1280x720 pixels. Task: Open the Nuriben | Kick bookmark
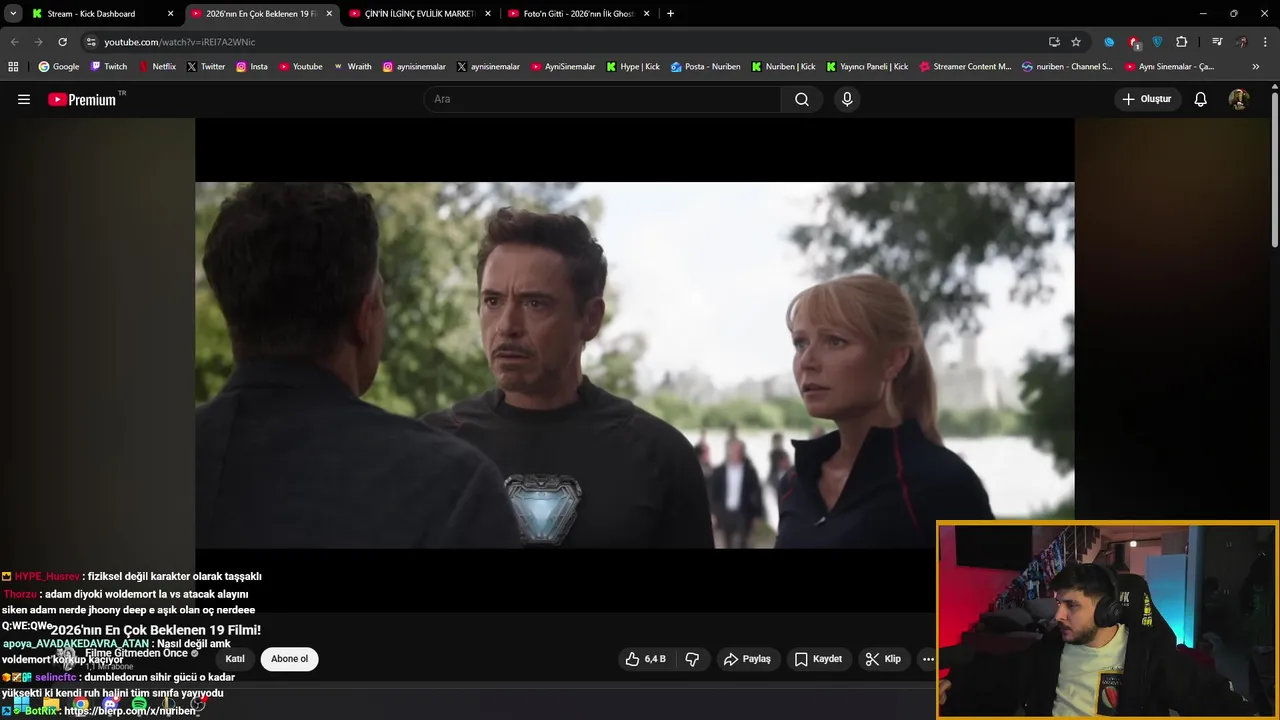783,67
